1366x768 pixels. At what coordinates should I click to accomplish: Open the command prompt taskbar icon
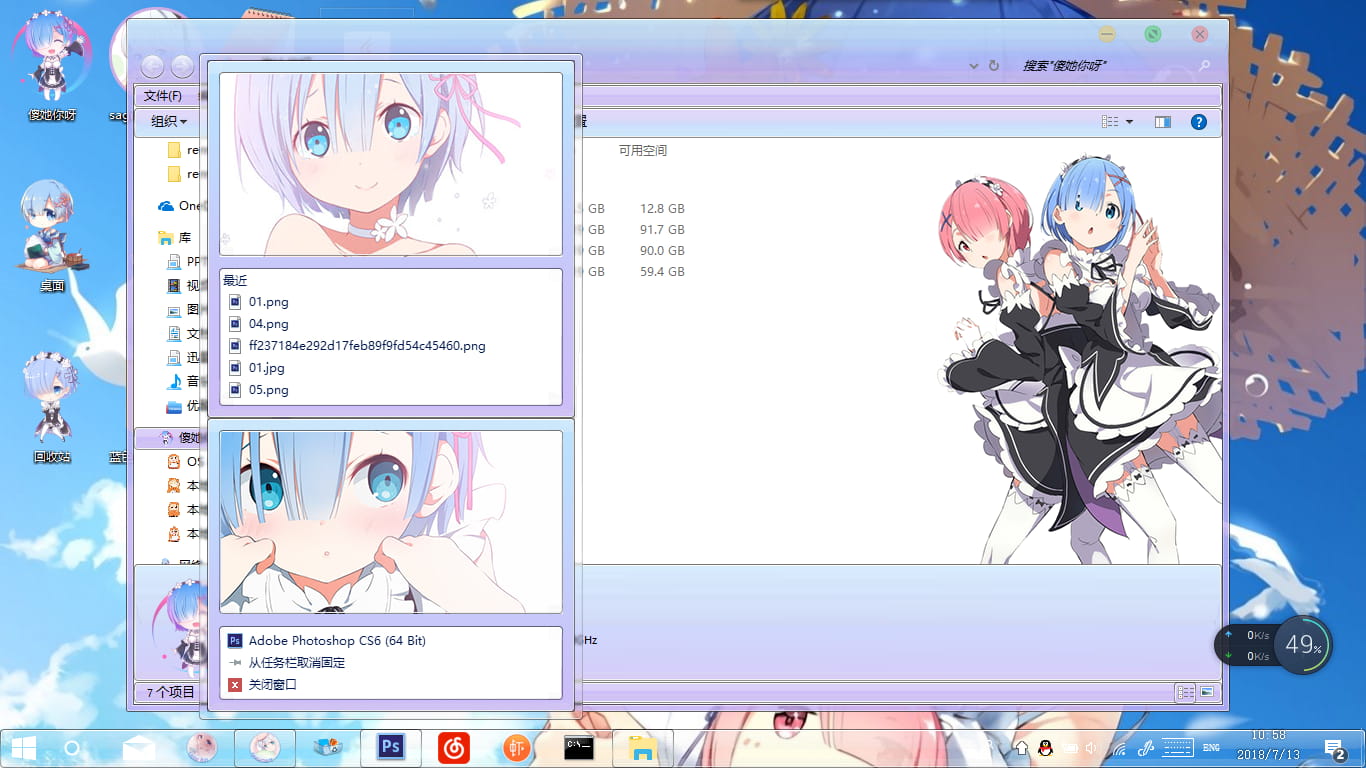pos(580,747)
